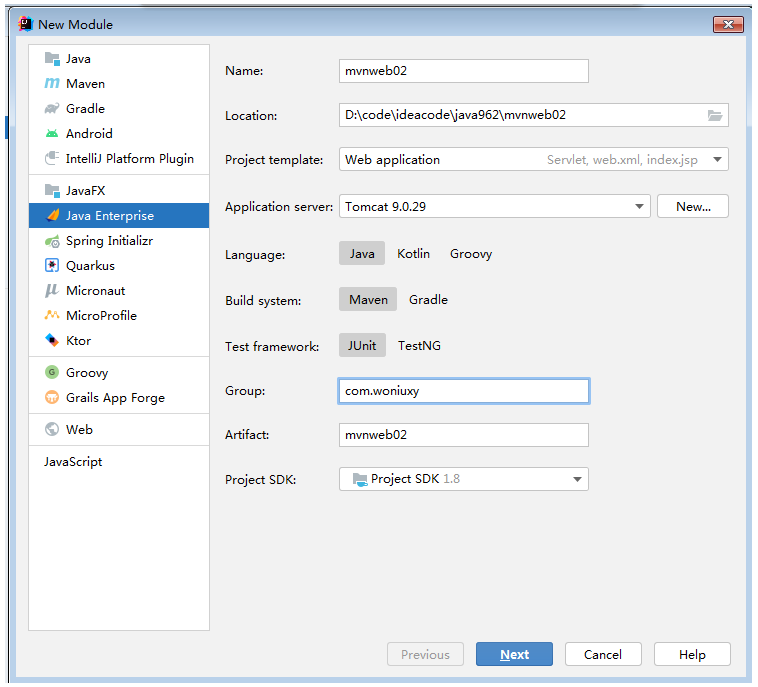This screenshot has width=758, height=687.
Task: Click the Web globe icon
Action: (52, 429)
